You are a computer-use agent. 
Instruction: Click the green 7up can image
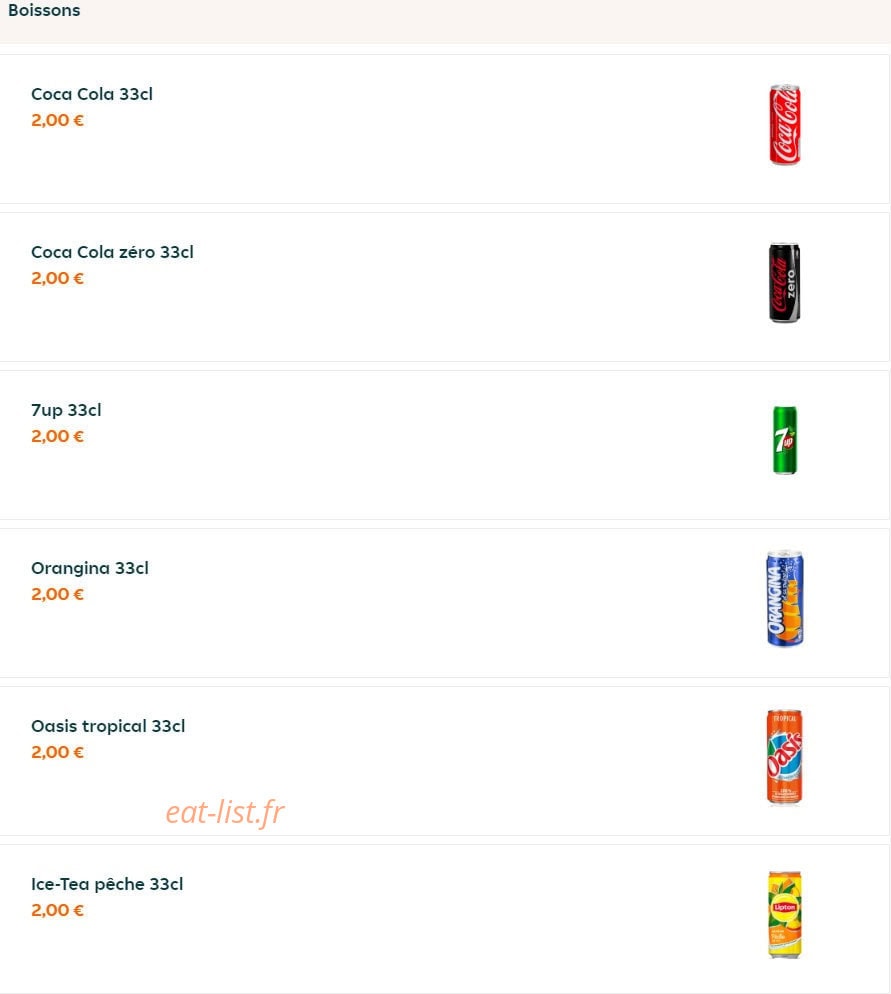click(785, 440)
